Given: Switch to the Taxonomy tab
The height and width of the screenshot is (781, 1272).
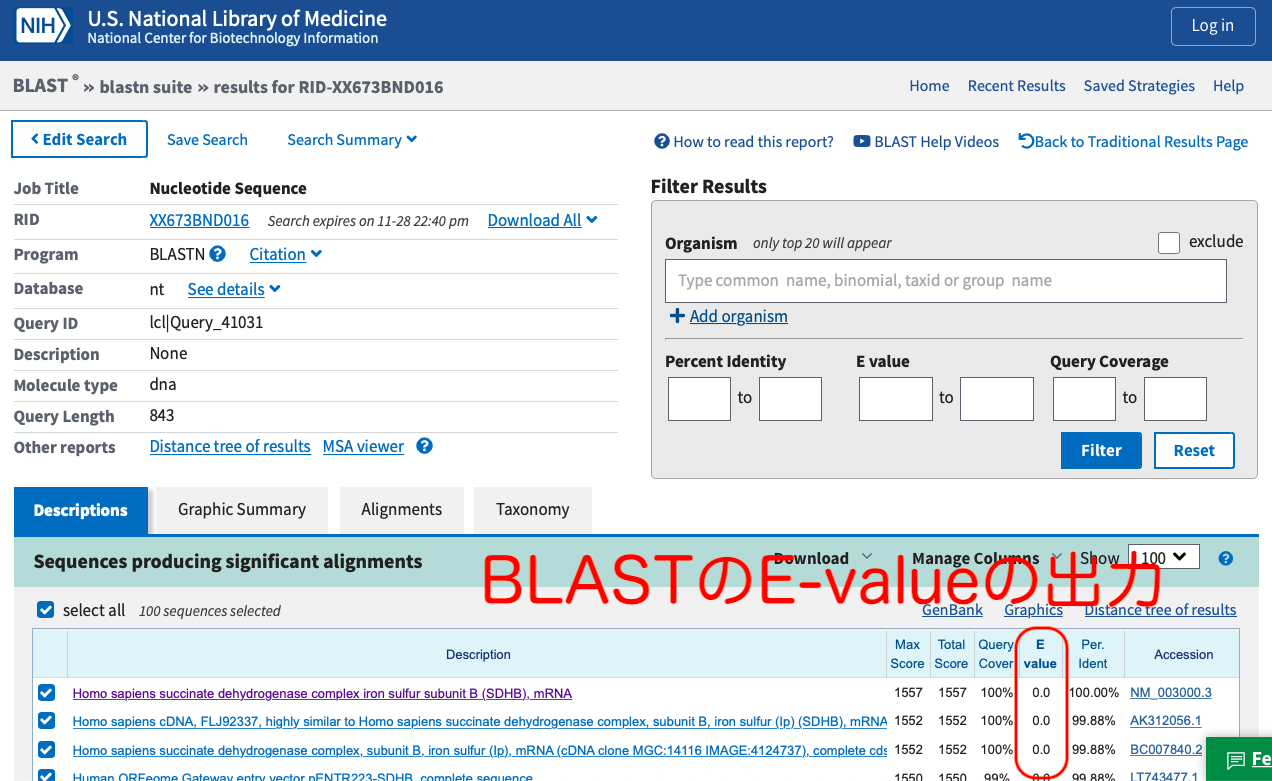Looking at the screenshot, I should pos(532,509).
